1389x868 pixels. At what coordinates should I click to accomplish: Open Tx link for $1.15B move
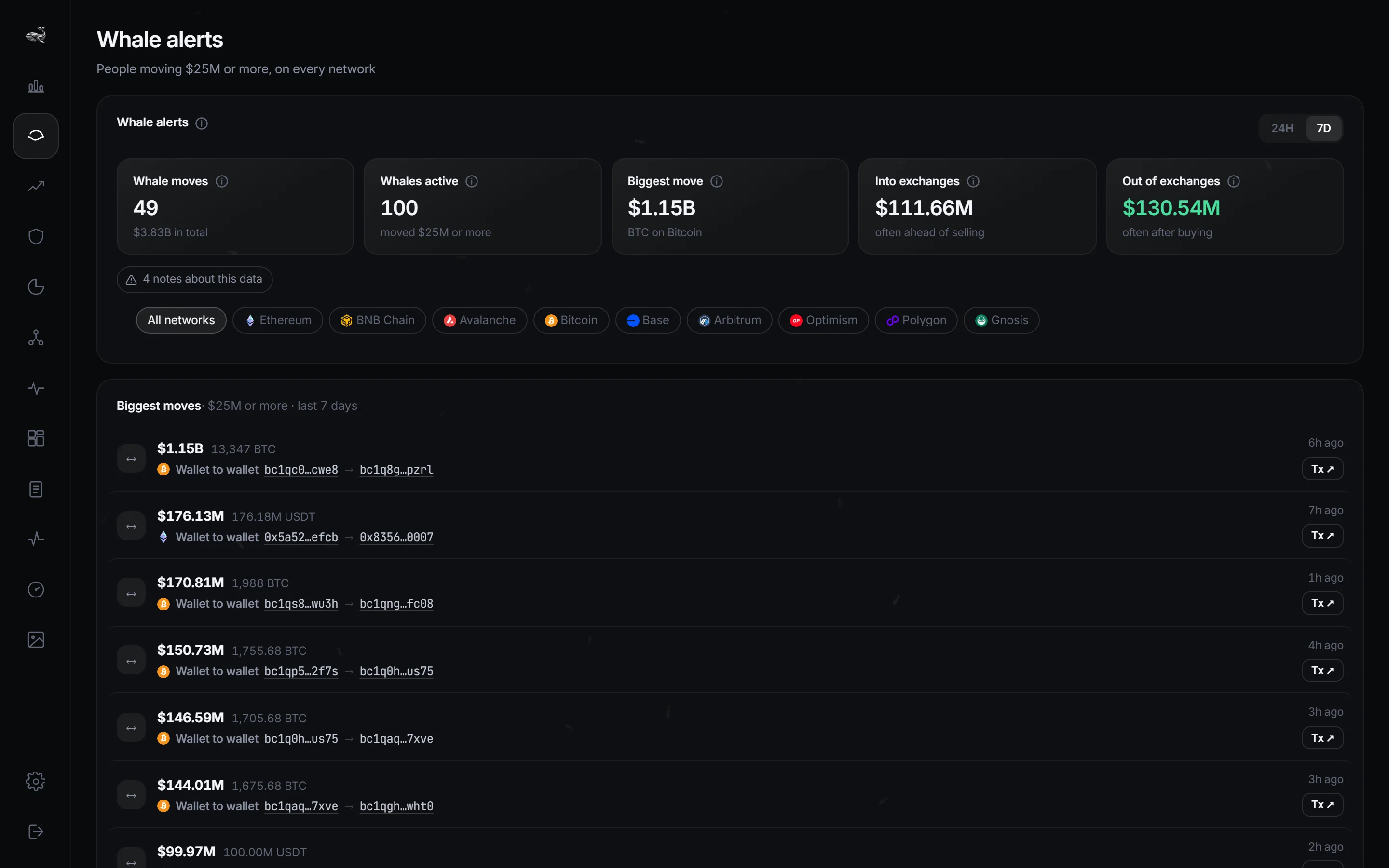[1322, 469]
